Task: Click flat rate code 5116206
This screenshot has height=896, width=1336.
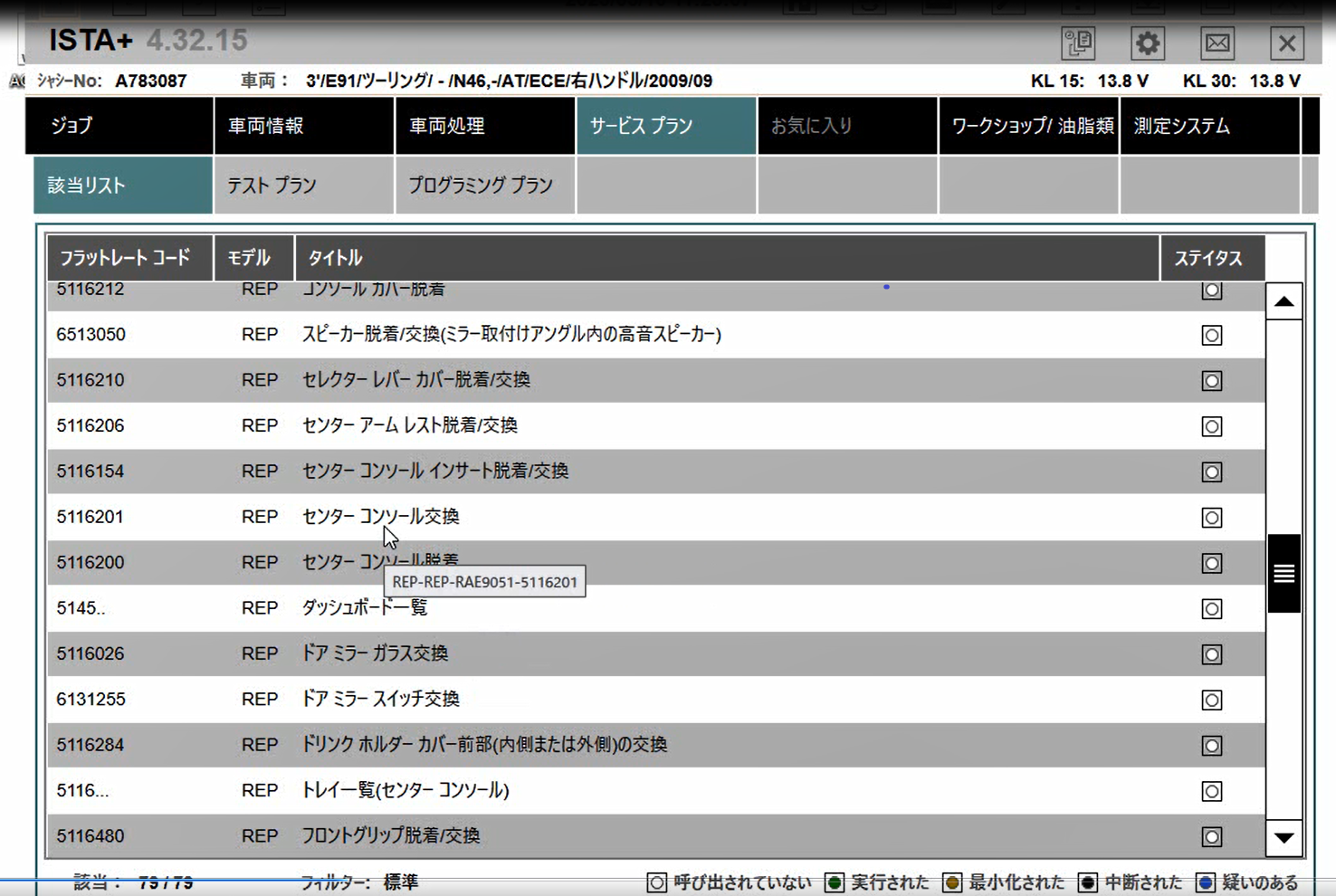Action: [91, 425]
